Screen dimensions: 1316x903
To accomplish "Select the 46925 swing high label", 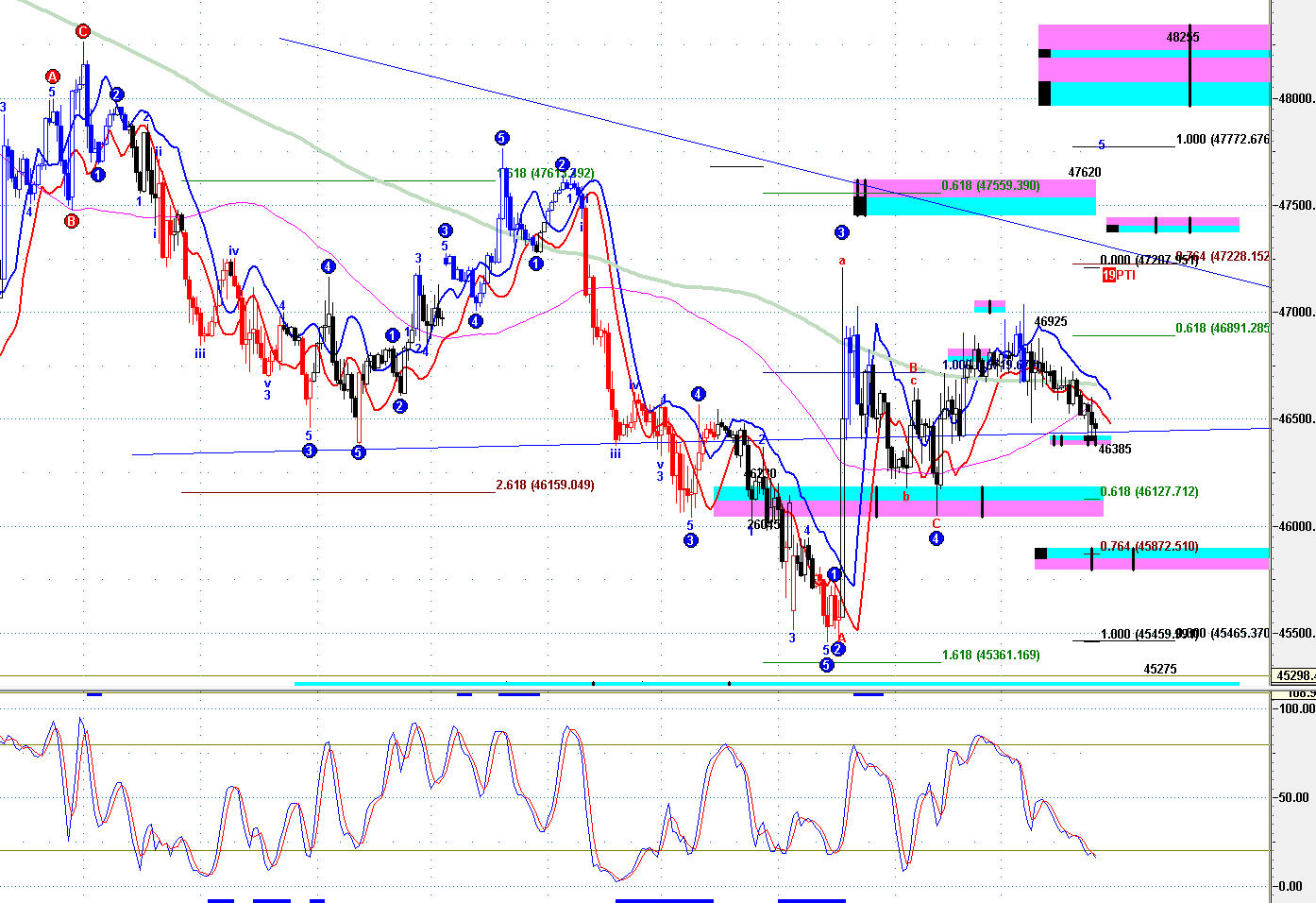I will 1051,322.
